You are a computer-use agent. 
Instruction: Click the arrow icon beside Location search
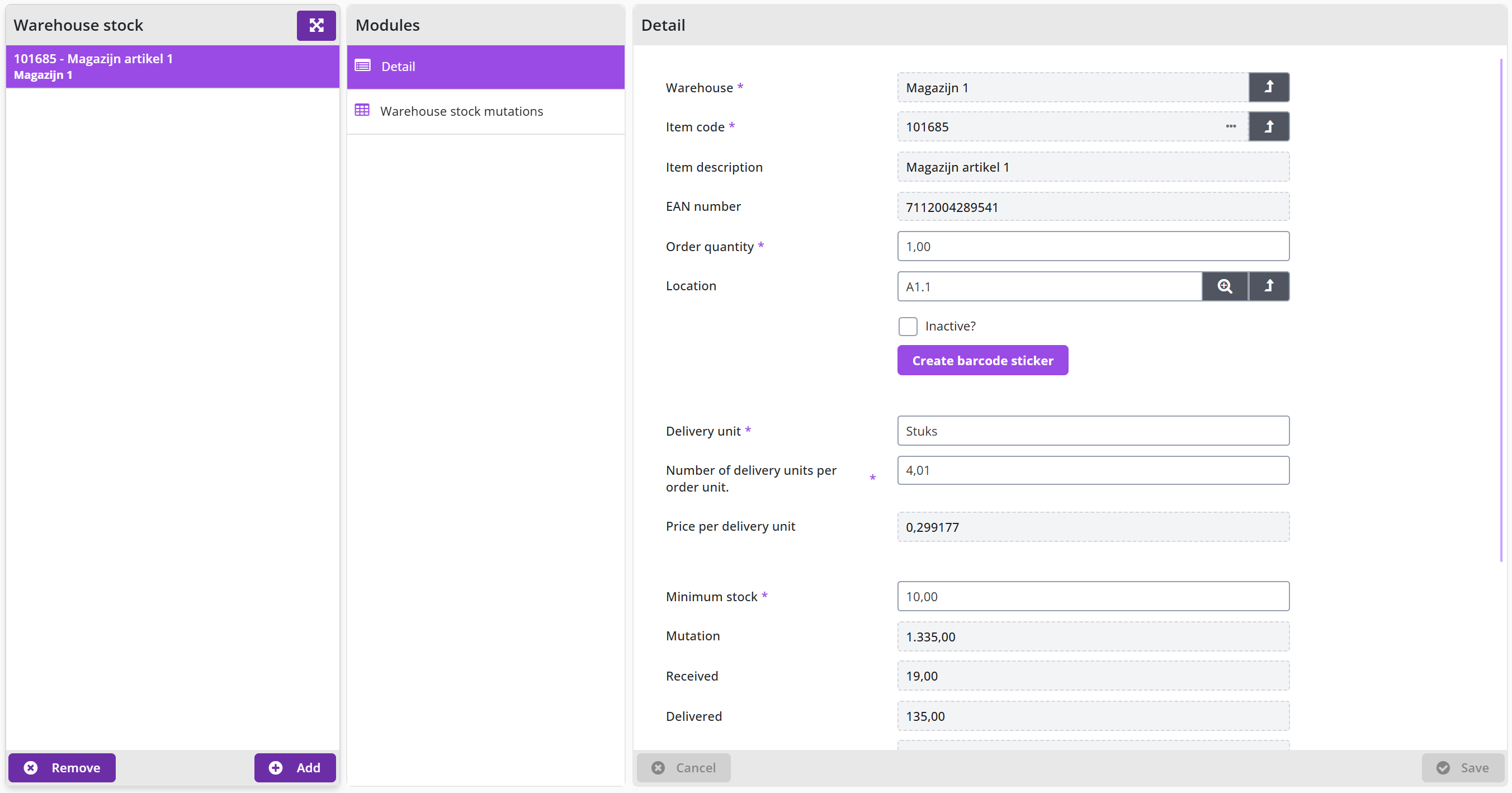[1268, 286]
